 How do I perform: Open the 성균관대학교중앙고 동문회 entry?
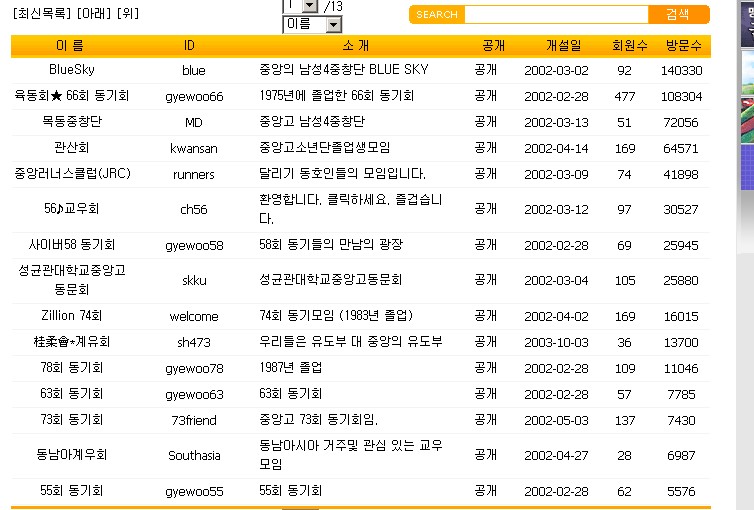click(70, 280)
